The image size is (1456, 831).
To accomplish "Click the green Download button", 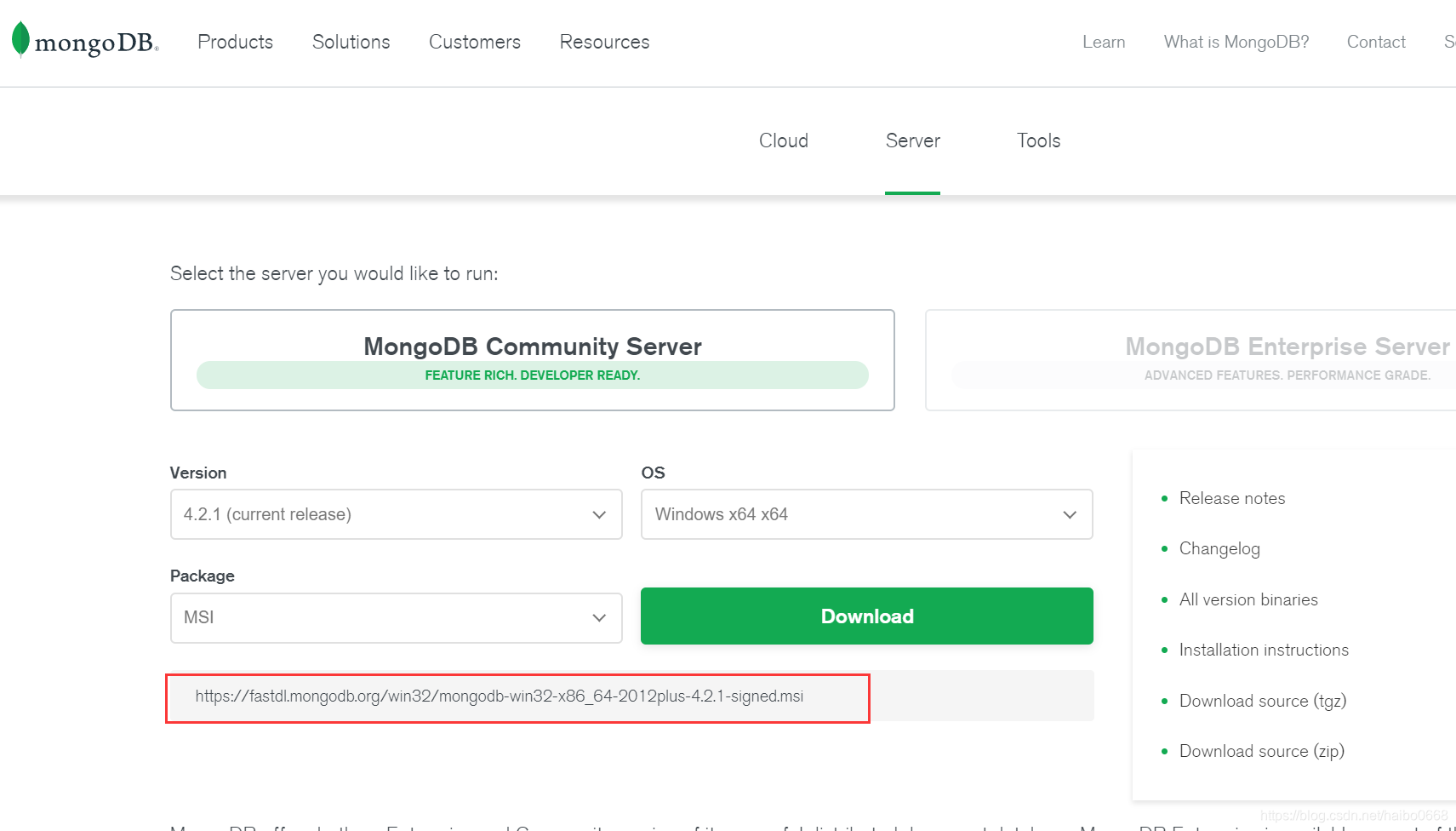I will click(x=866, y=616).
